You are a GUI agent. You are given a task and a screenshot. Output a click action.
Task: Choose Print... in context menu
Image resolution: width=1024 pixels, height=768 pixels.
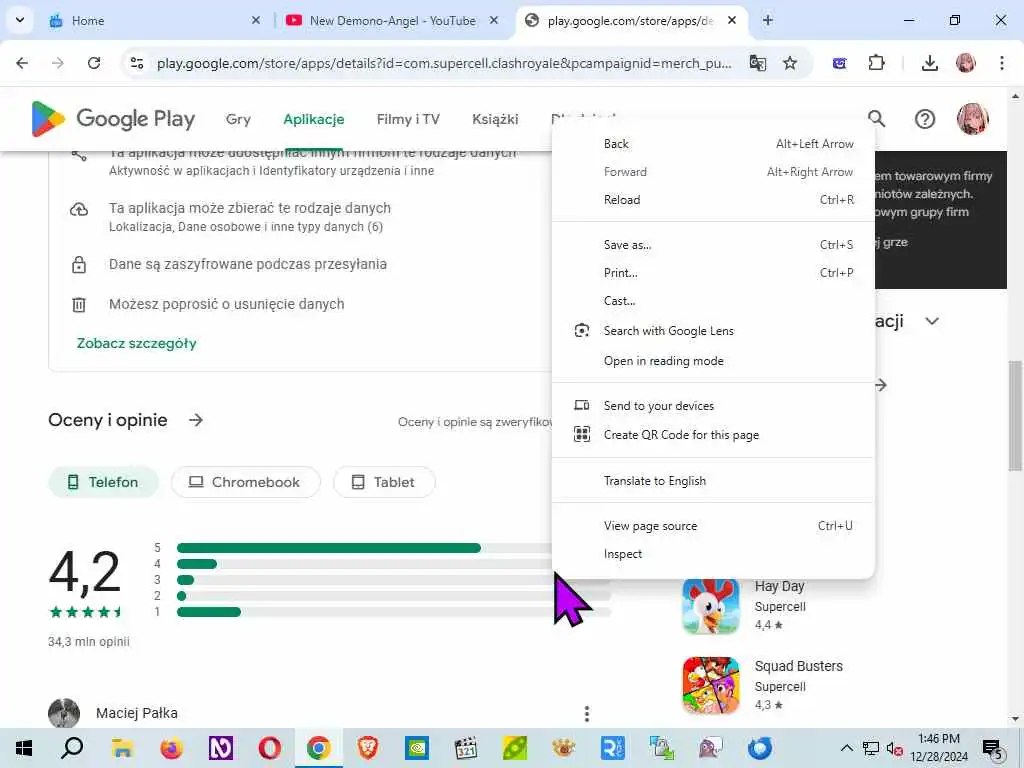coord(713,273)
